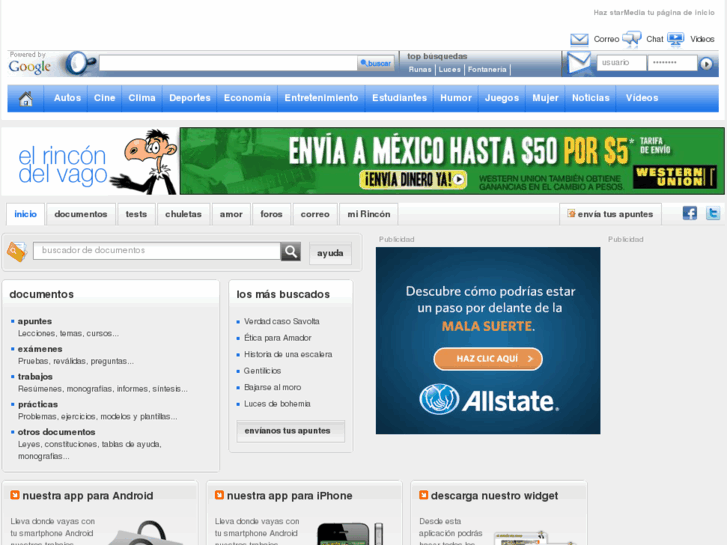Click top search term Fontanería
This screenshot has width=727, height=545.
[x=487, y=70]
